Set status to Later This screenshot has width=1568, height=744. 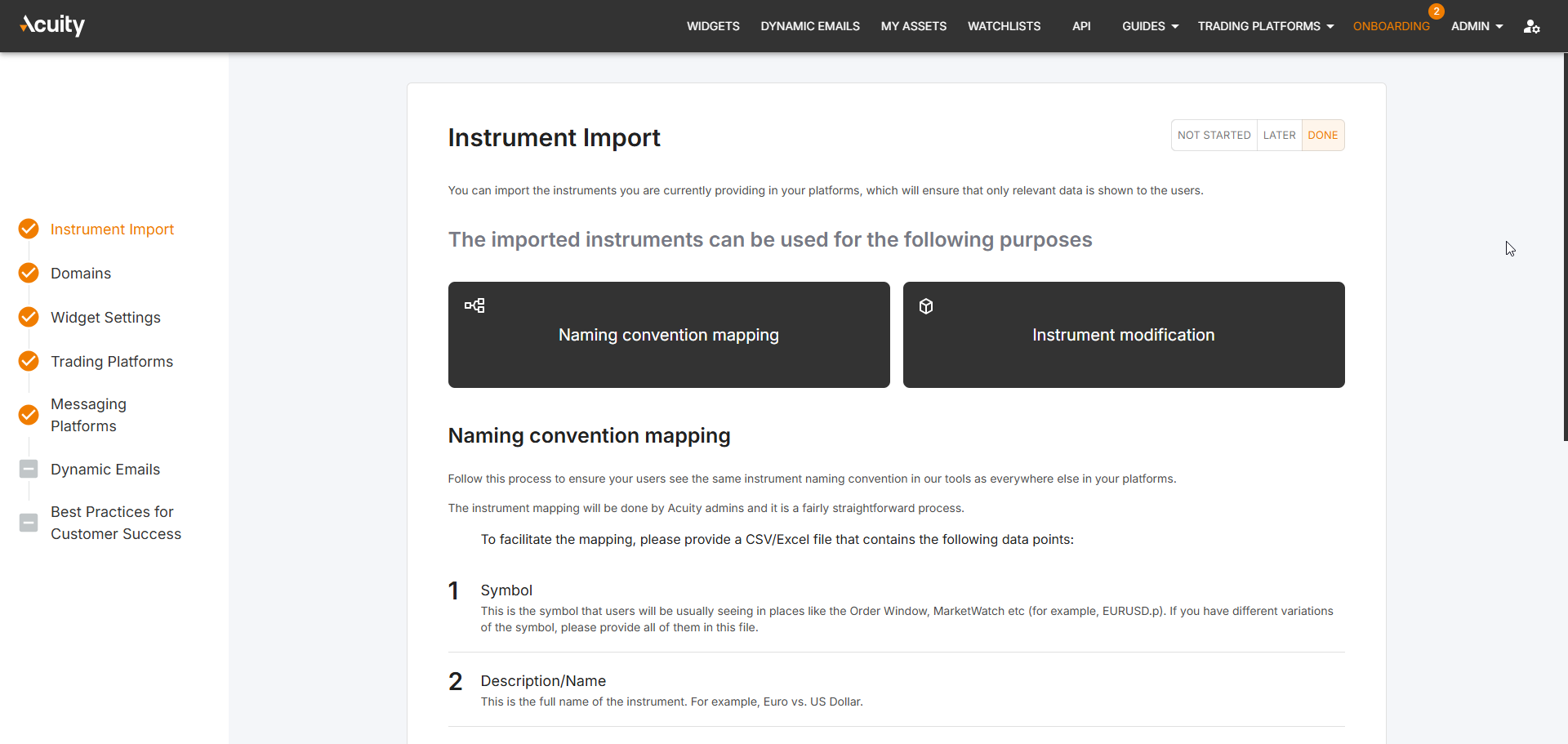[1279, 136]
